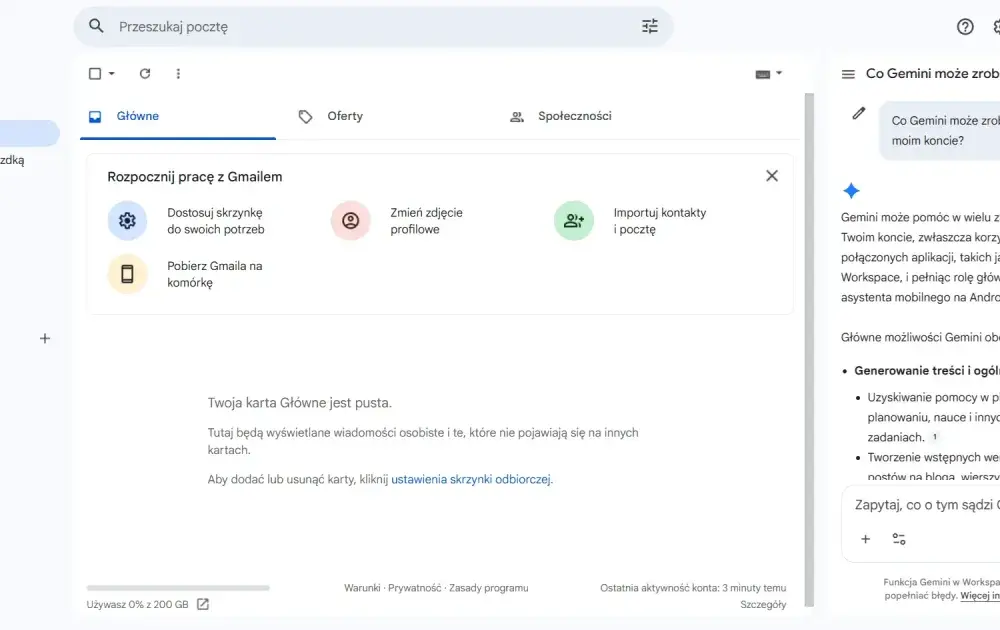This screenshot has width=1000, height=630.
Task: Click the Pobierz Gmaila na komórkę icon
Action: click(128, 274)
